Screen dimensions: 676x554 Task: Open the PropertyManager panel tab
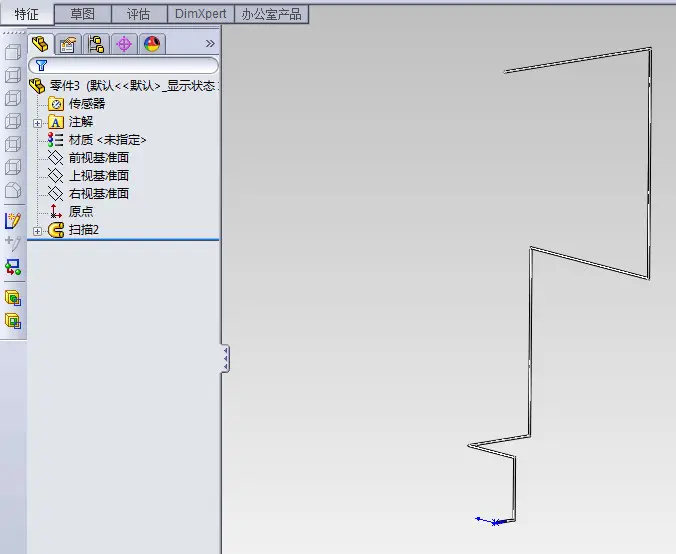coord(68,44)
